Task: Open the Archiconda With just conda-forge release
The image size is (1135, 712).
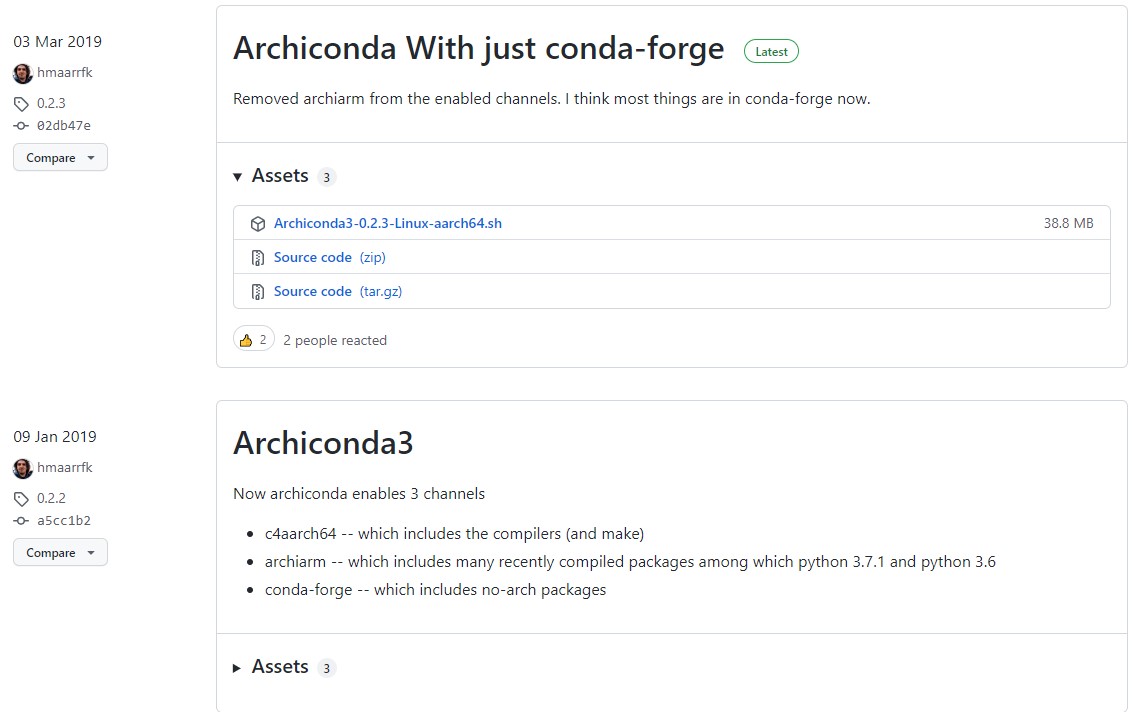Action: coord(478,48)
